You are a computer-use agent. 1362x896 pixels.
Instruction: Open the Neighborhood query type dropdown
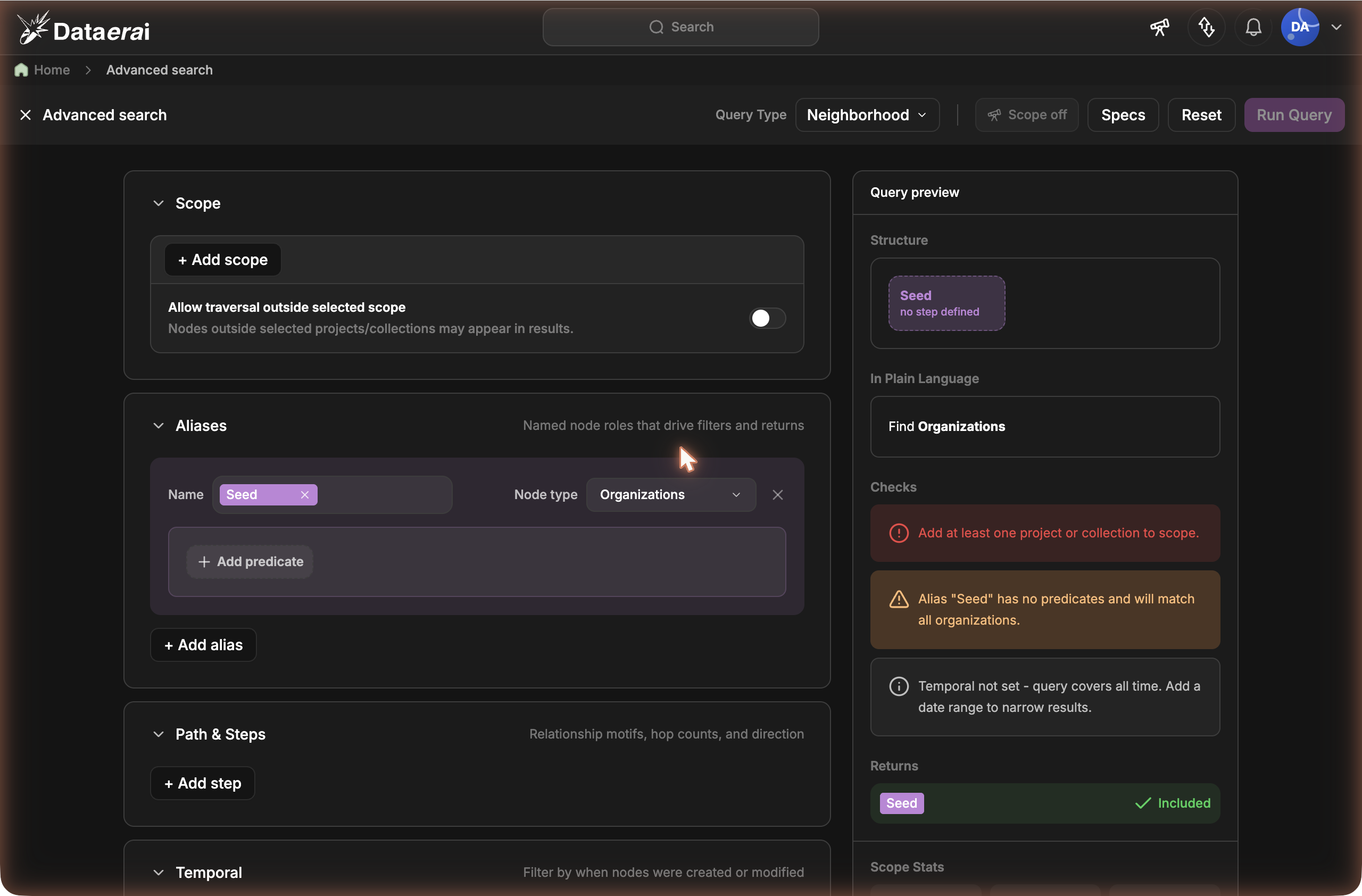coord(867,115)
